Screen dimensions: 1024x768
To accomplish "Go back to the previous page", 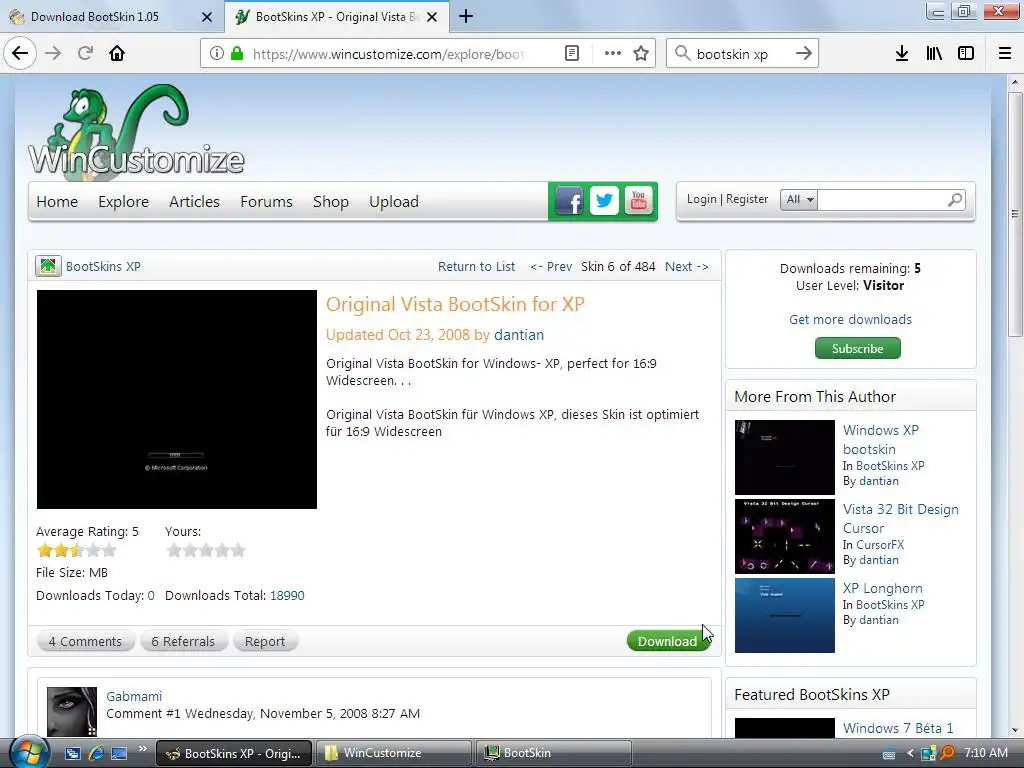I will [20, 53].
